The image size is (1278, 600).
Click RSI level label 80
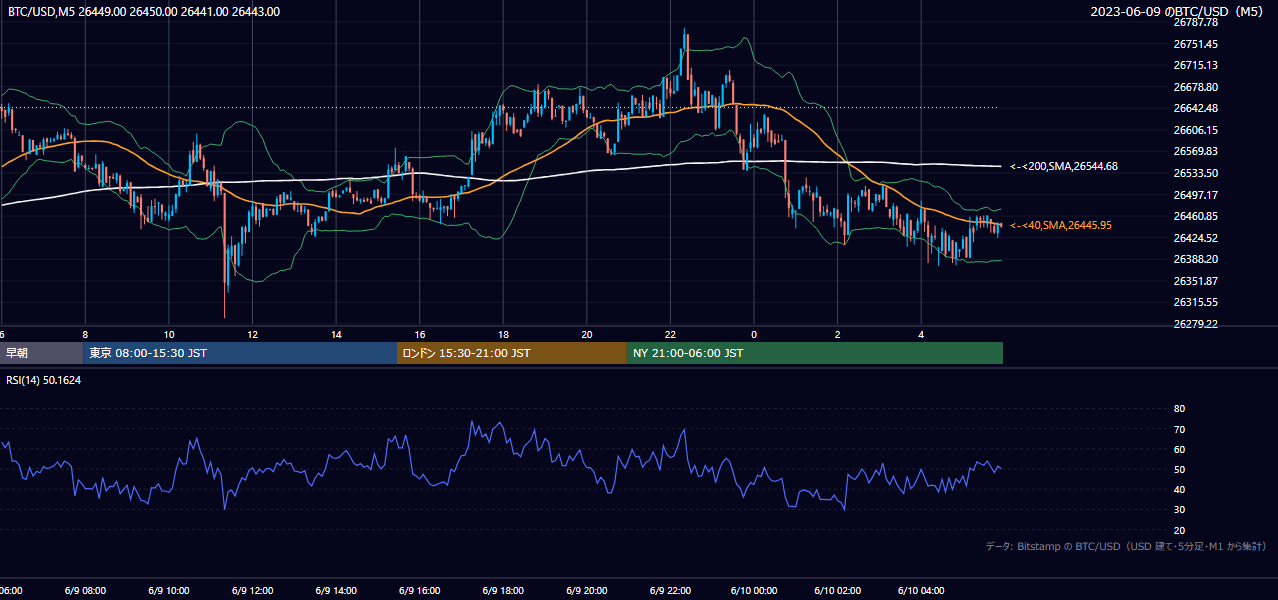(x=1179, y=409)
